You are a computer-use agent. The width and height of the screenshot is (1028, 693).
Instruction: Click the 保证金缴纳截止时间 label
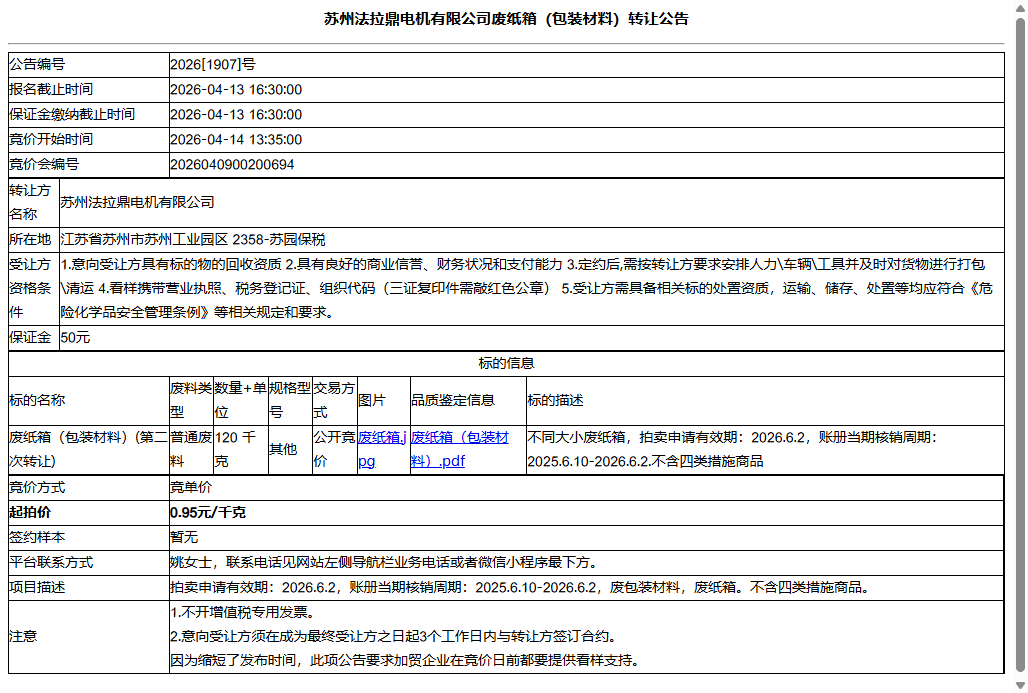72,114
